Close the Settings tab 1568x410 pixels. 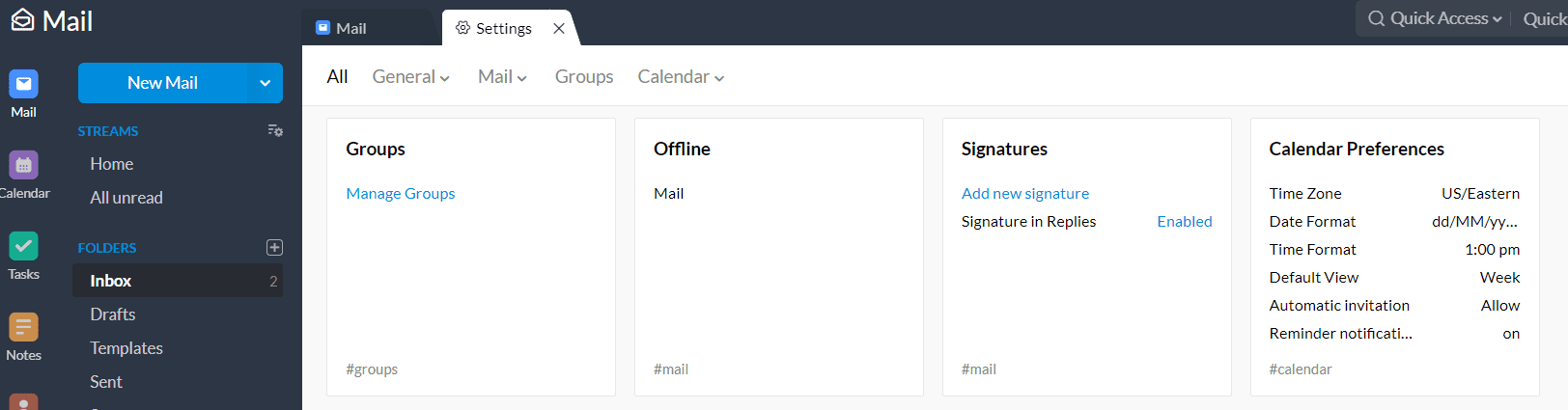(559, 28)
